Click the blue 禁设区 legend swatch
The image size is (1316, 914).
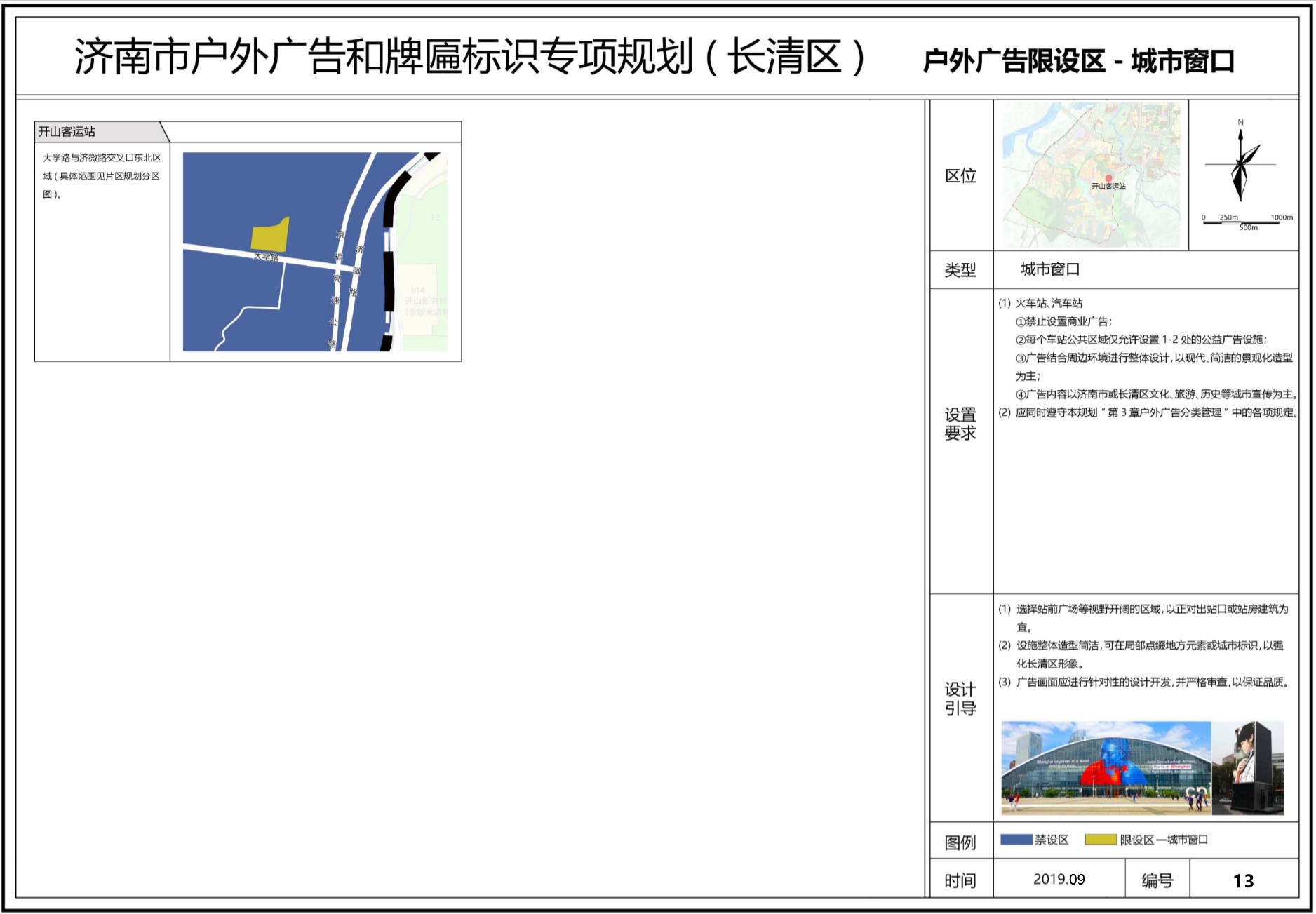[x=1015, y=840]
